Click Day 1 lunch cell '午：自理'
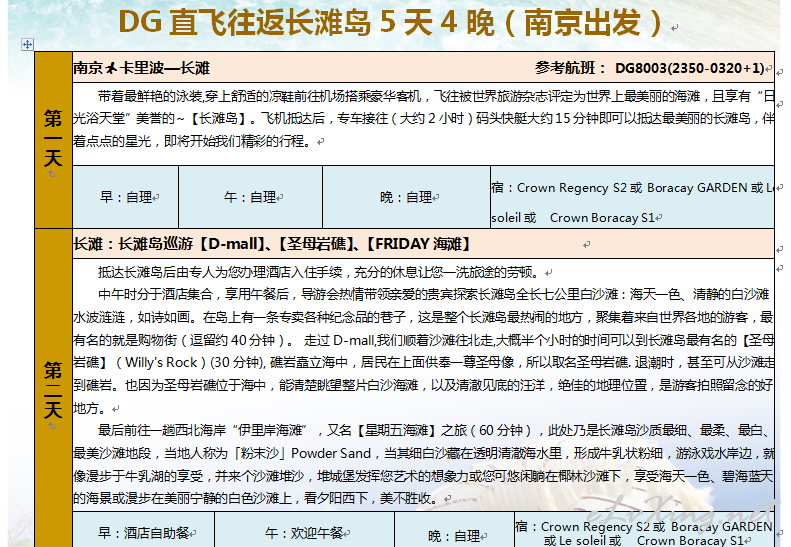Viewport: 791px width, 547px height. tap(249, 197)
